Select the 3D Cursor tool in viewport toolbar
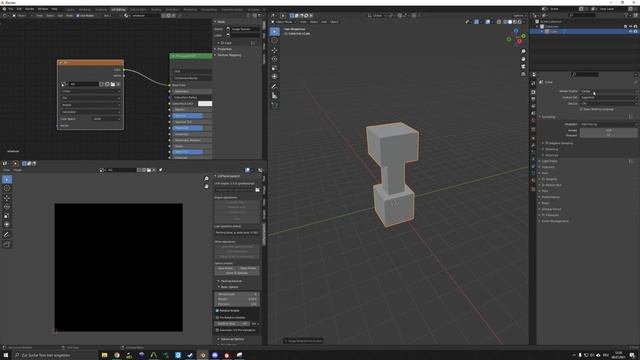Image resolution: width=640 pixels, height=360 pixels. coord(275,40)
